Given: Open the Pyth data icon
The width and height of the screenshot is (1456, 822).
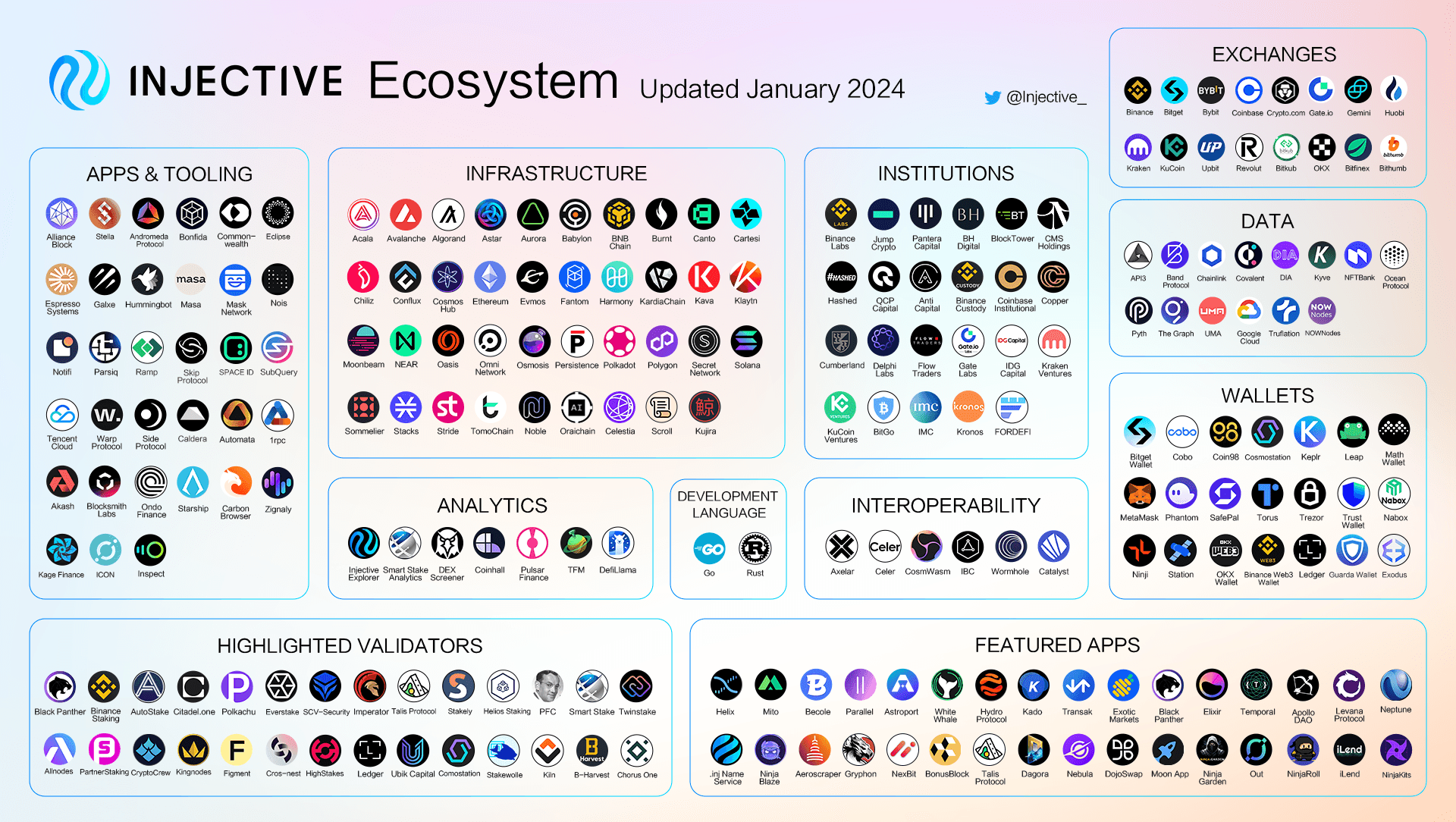Looking at the screenshot, I should pos(1138,311).
